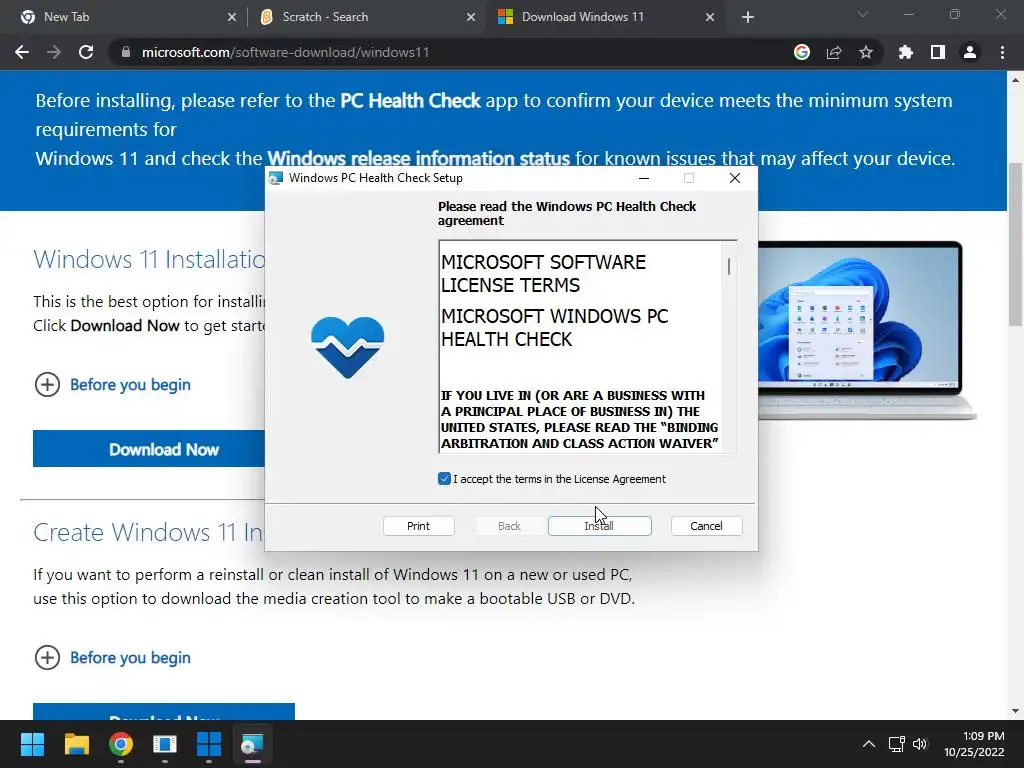
Task: Switch to the New Tab tab
Action: pos(123,18)
